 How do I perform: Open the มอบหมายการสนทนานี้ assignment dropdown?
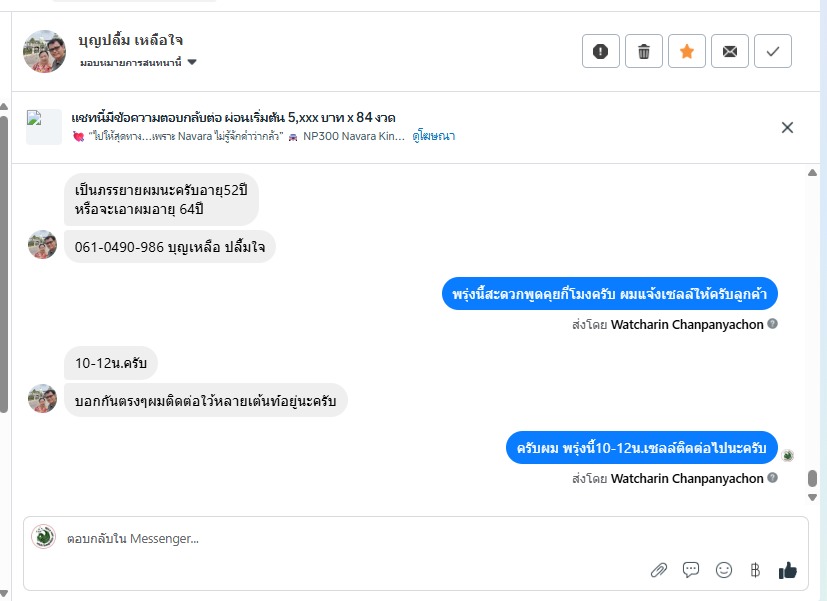pos(138,62)
